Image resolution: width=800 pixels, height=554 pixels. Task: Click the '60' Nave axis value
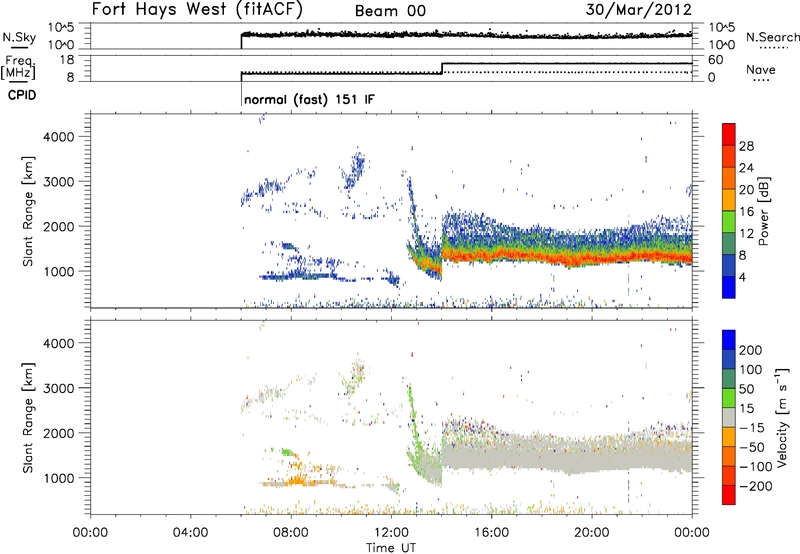coord(715,60)
